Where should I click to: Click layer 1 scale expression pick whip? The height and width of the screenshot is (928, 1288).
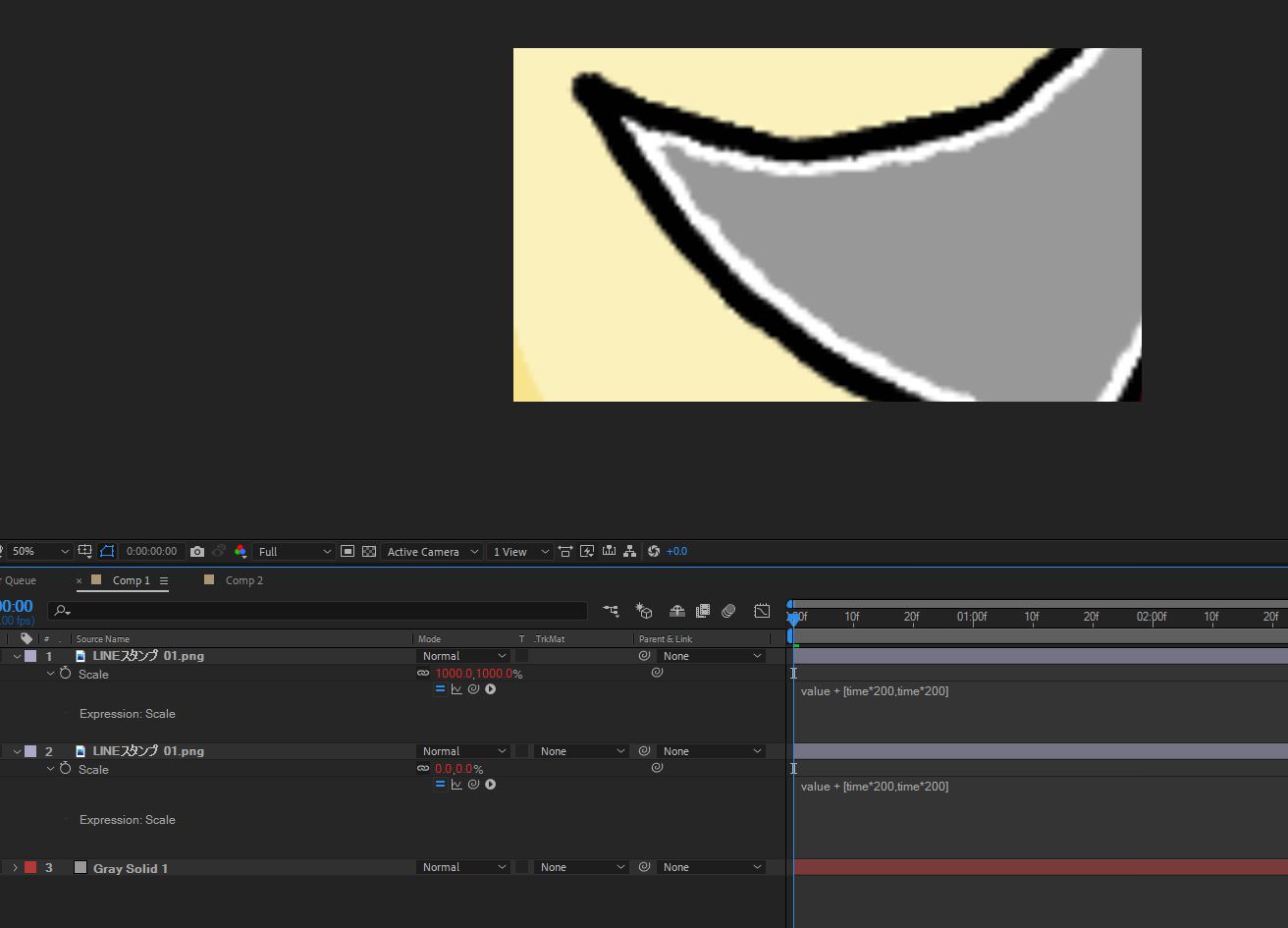tap(473, 689)
